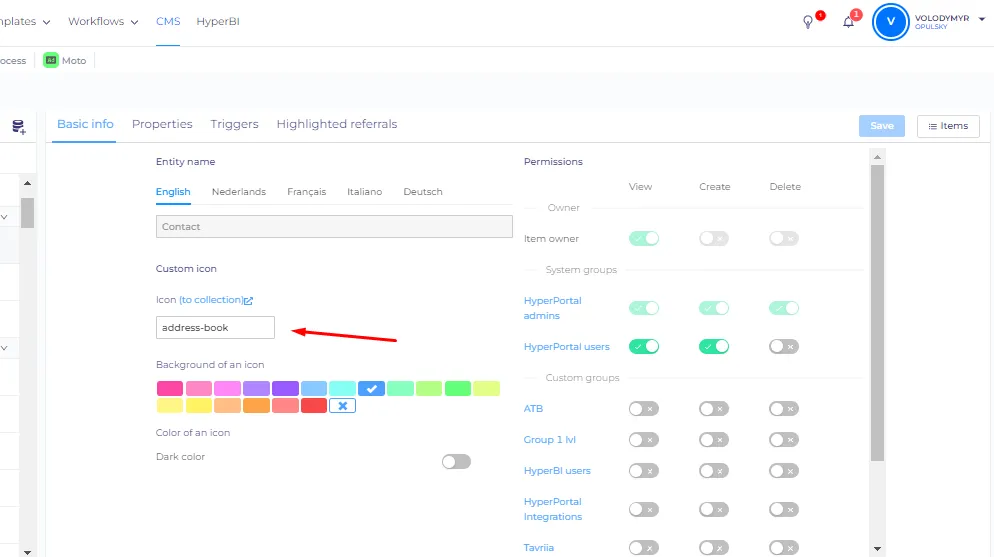Open HyperPortal admins group link
Image resolution: width=994 pixels, height=557 pixels.
pos(552,308)
